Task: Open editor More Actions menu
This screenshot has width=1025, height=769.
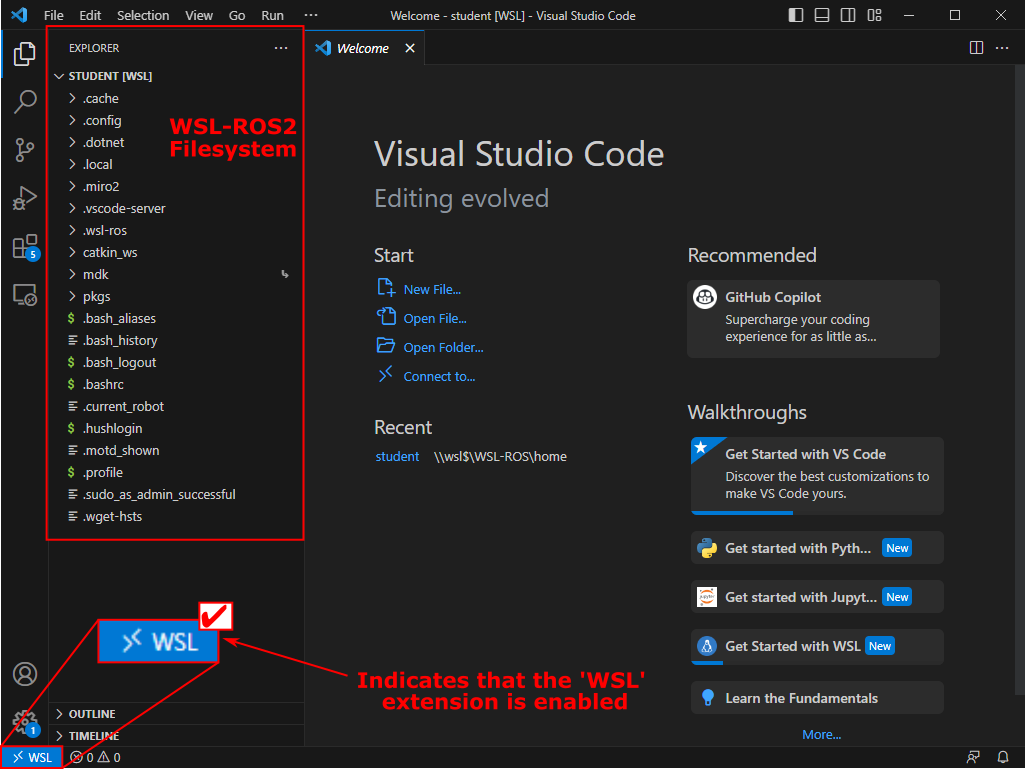Action: 1002,48
